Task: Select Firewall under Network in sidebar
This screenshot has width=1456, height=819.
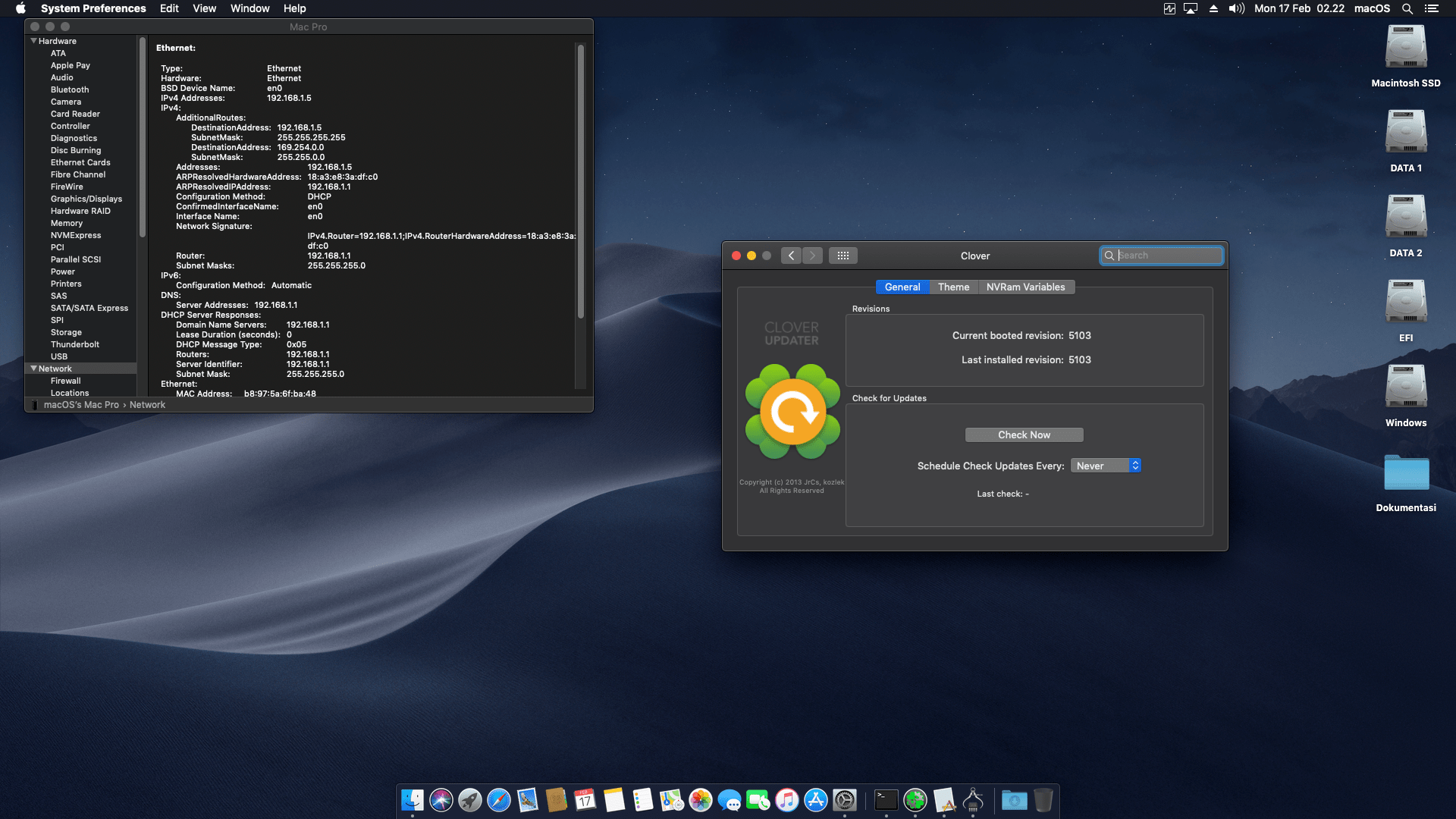Action: coord(66,381)
